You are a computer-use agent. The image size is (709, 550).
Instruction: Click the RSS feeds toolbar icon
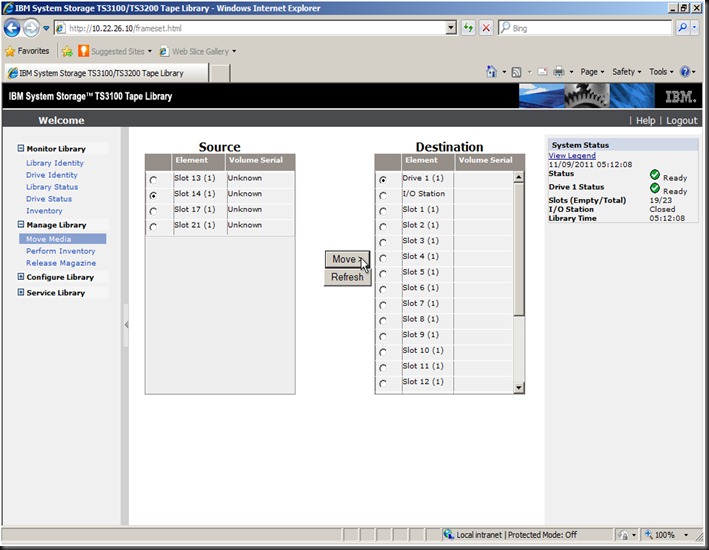[516, 72]
